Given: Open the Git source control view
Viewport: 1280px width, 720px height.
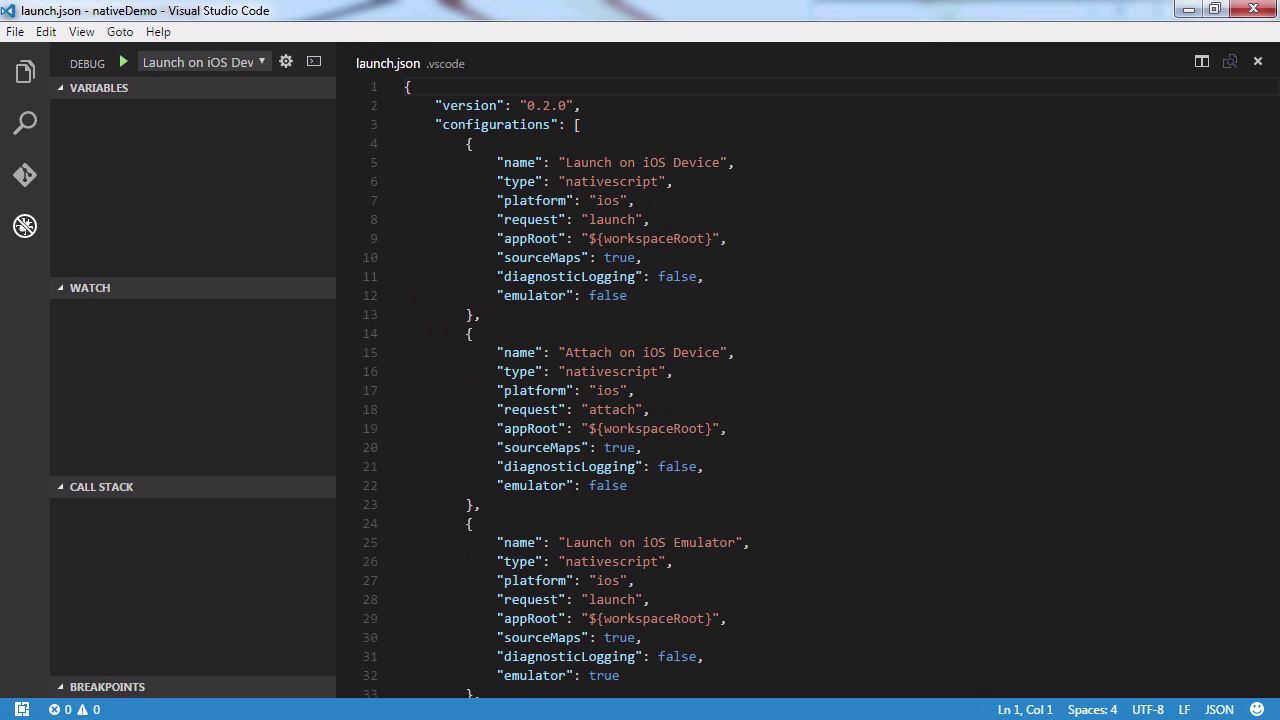Looking at the screenshot, I should click(25, 175).
